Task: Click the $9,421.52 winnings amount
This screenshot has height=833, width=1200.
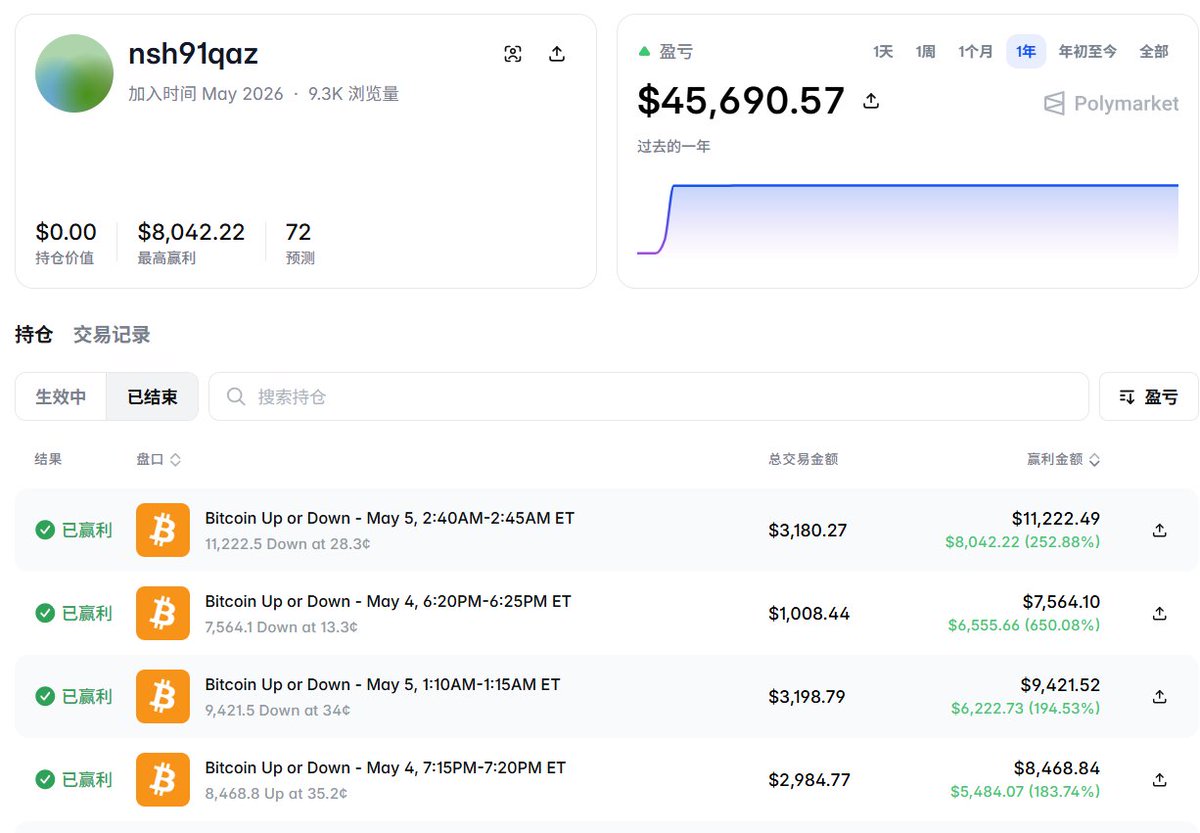Action: click(x=1060, y=684)
